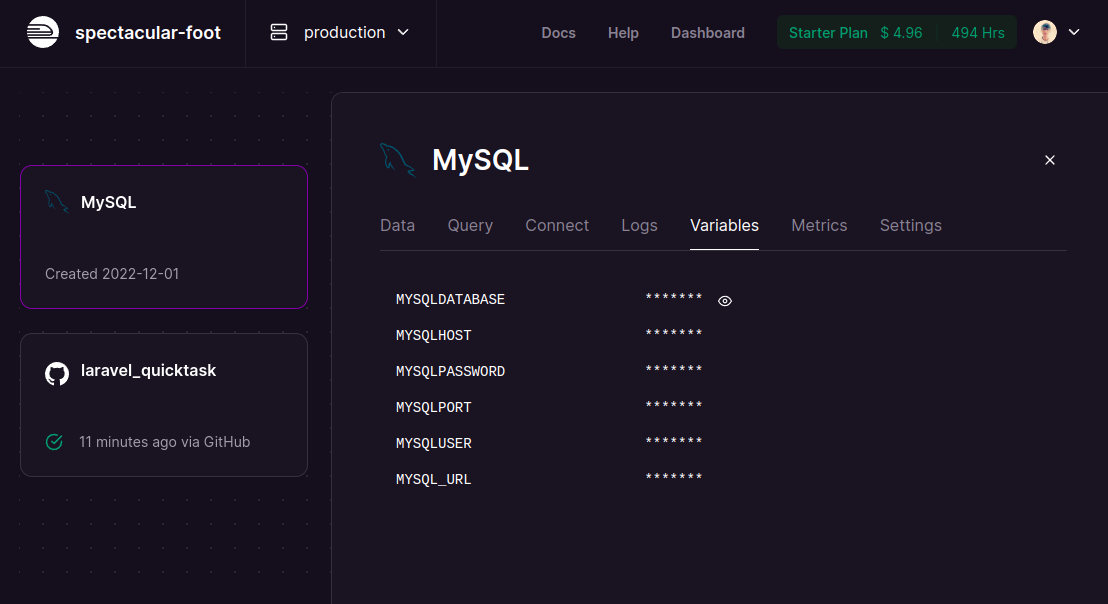Switch to the Connect tab
This screenshot has width=1108, height=604.
pyautogui.click(x=557, y=225)
